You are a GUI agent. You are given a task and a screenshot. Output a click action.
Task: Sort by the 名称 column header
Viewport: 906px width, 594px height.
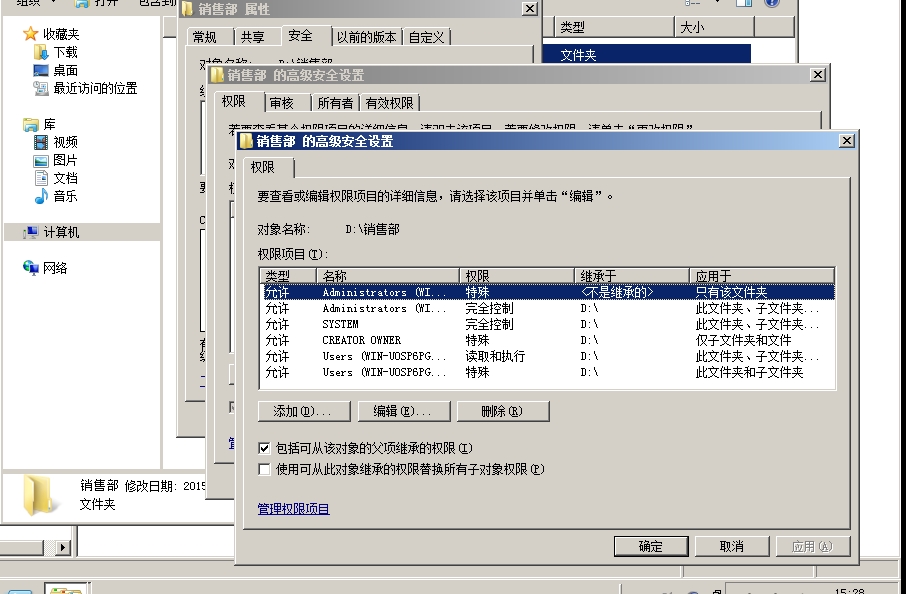(x=388, y=276)
